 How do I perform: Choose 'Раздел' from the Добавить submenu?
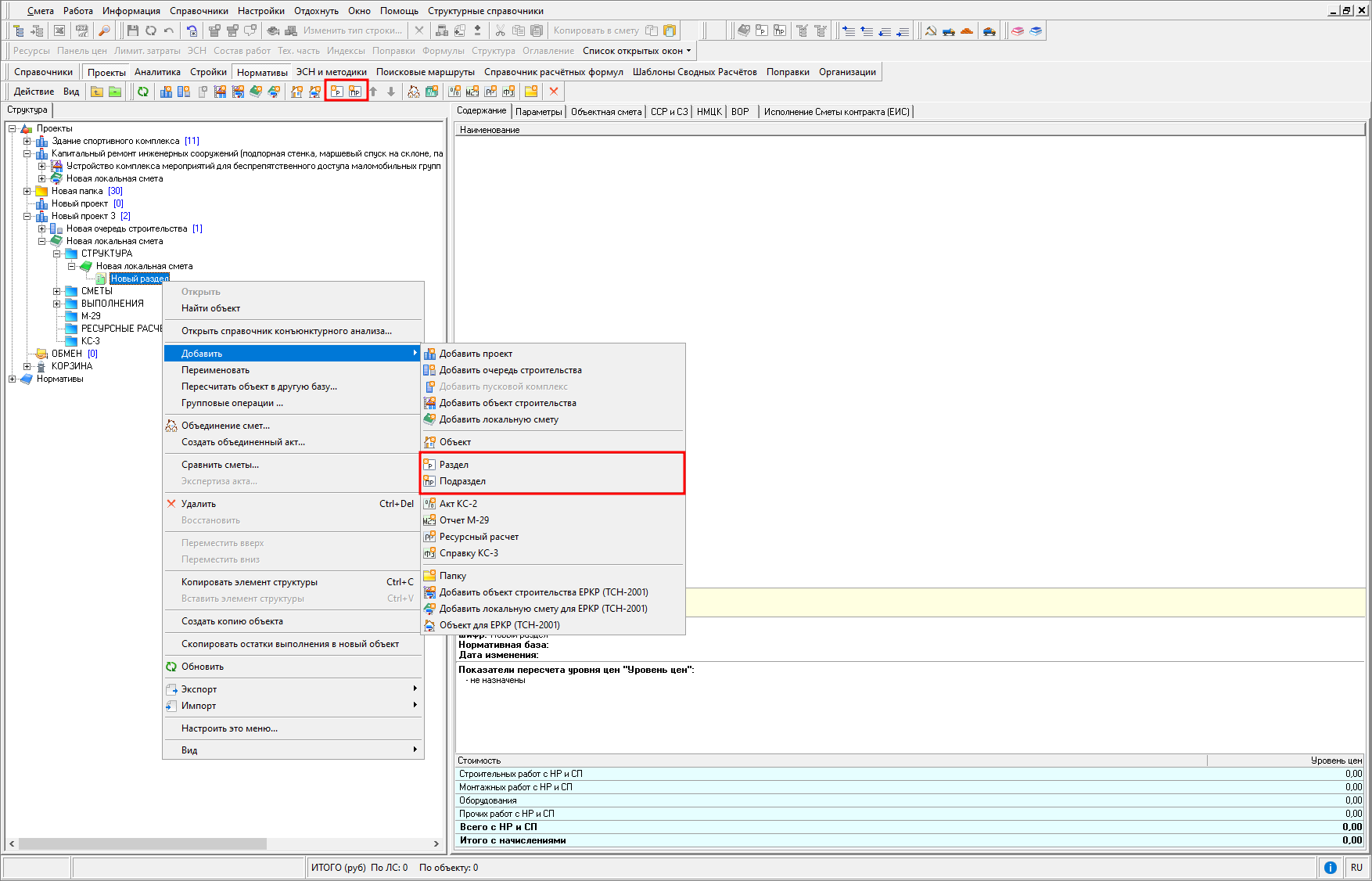454,465
